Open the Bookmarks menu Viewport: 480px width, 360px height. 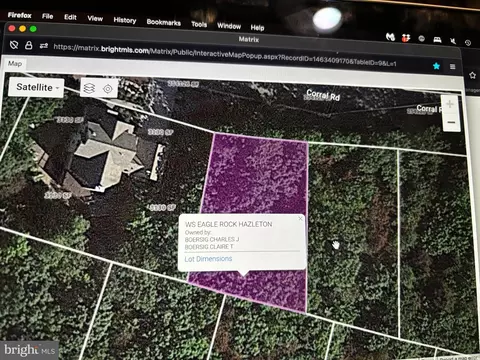(164, 22)
